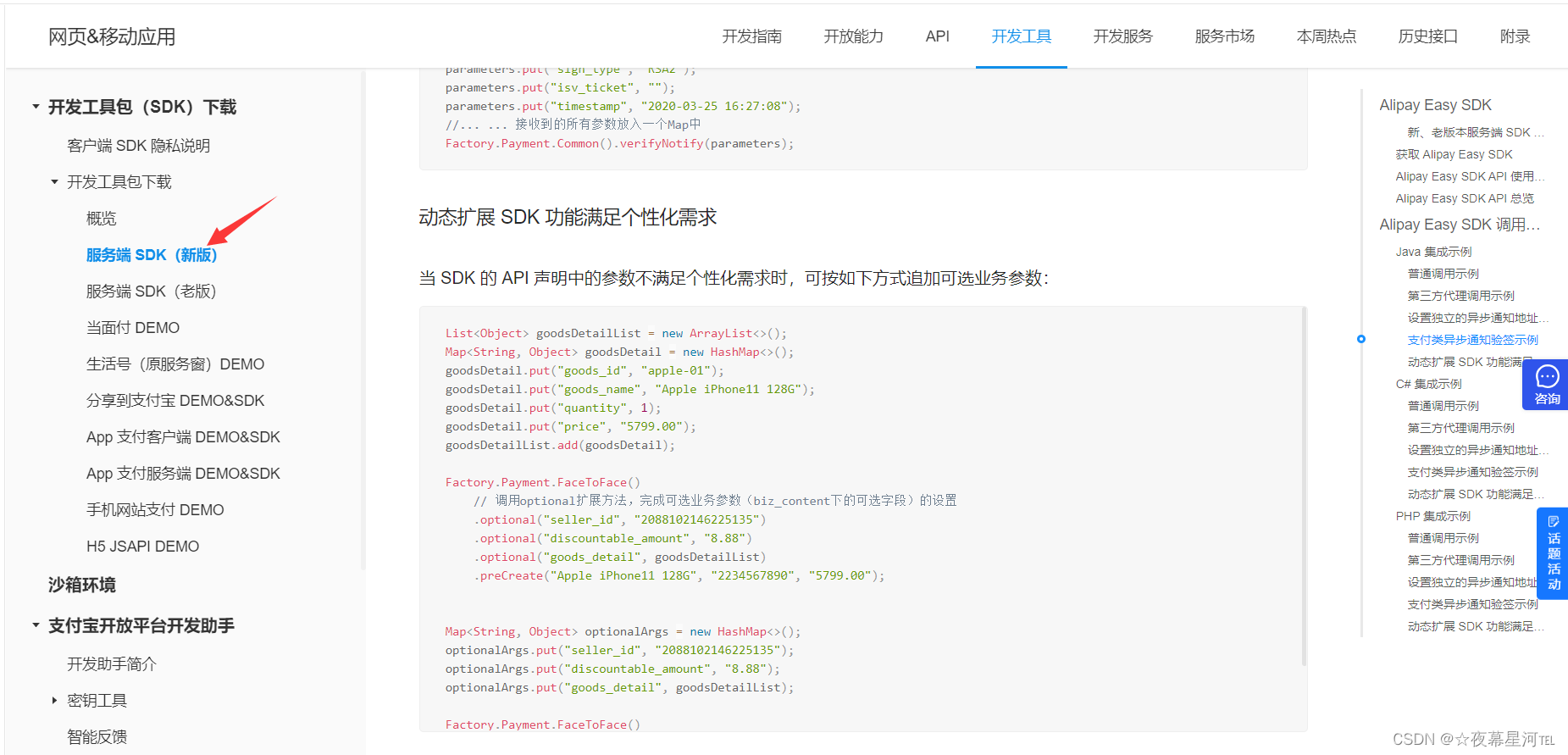Open 当面付 DEMO sidebar item
The width and height of the screenshot is (1568, 755).
click(x=133, y=328)
